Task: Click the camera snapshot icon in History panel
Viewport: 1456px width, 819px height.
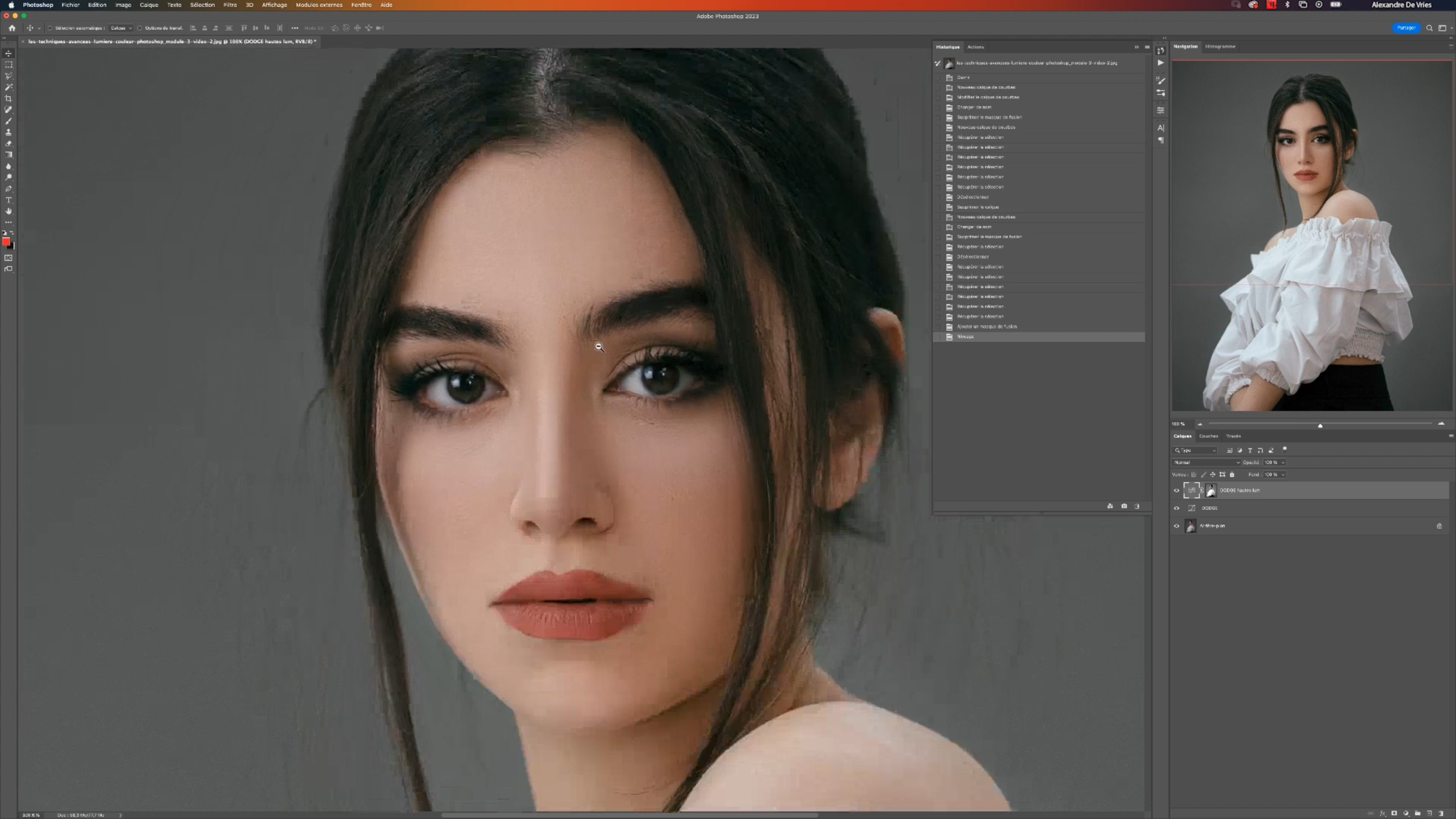Action: [x=1123, y=506]
